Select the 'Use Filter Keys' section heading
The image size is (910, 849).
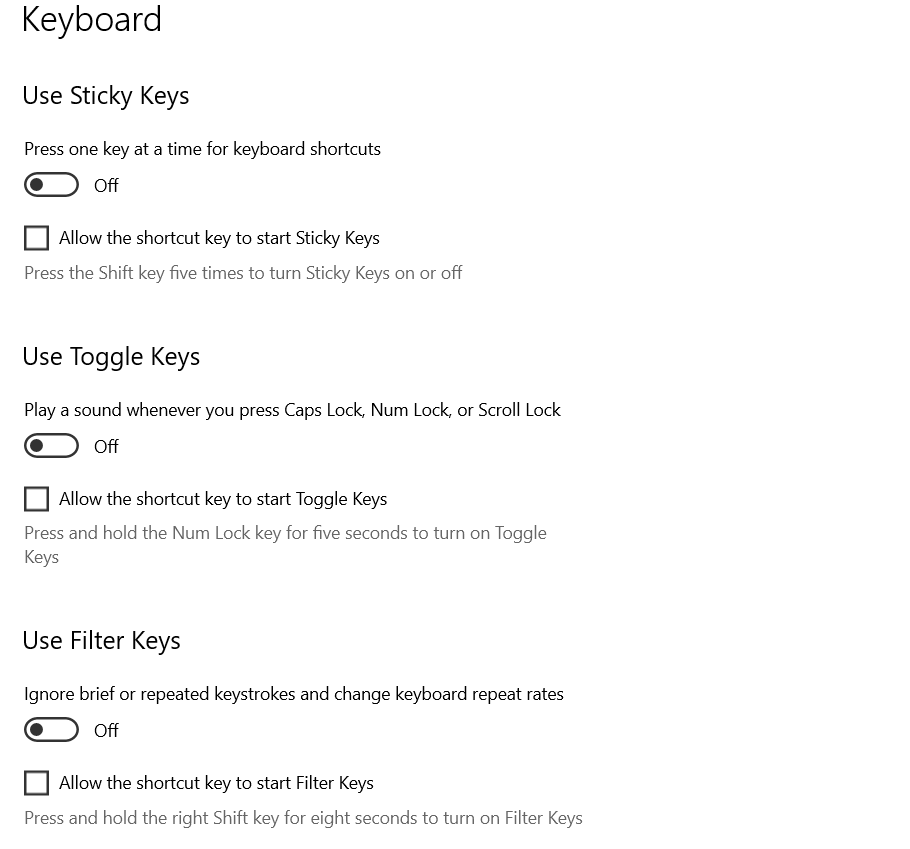tap(101, 640)
